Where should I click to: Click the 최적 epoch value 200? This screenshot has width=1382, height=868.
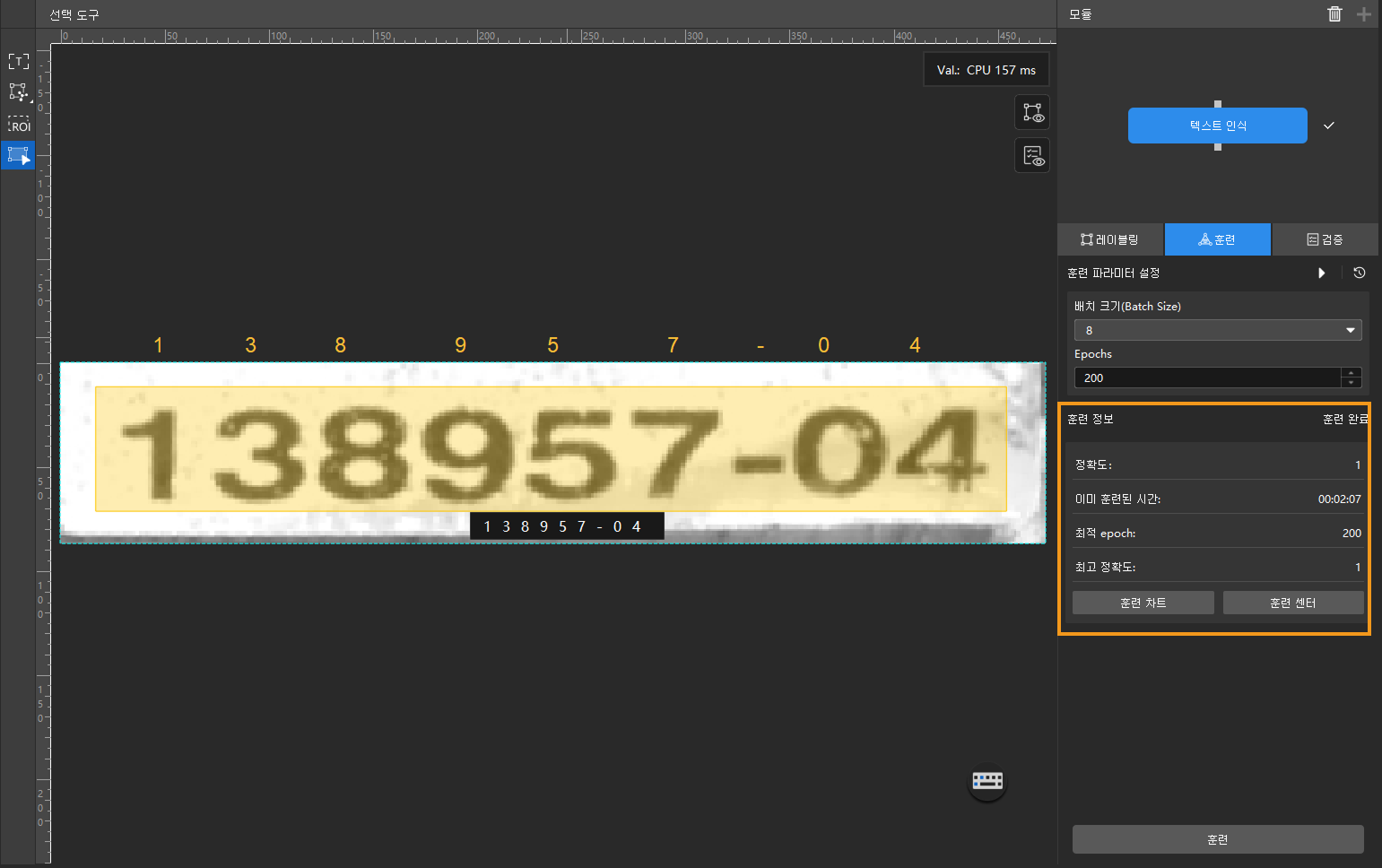[x=1352, y=533]
